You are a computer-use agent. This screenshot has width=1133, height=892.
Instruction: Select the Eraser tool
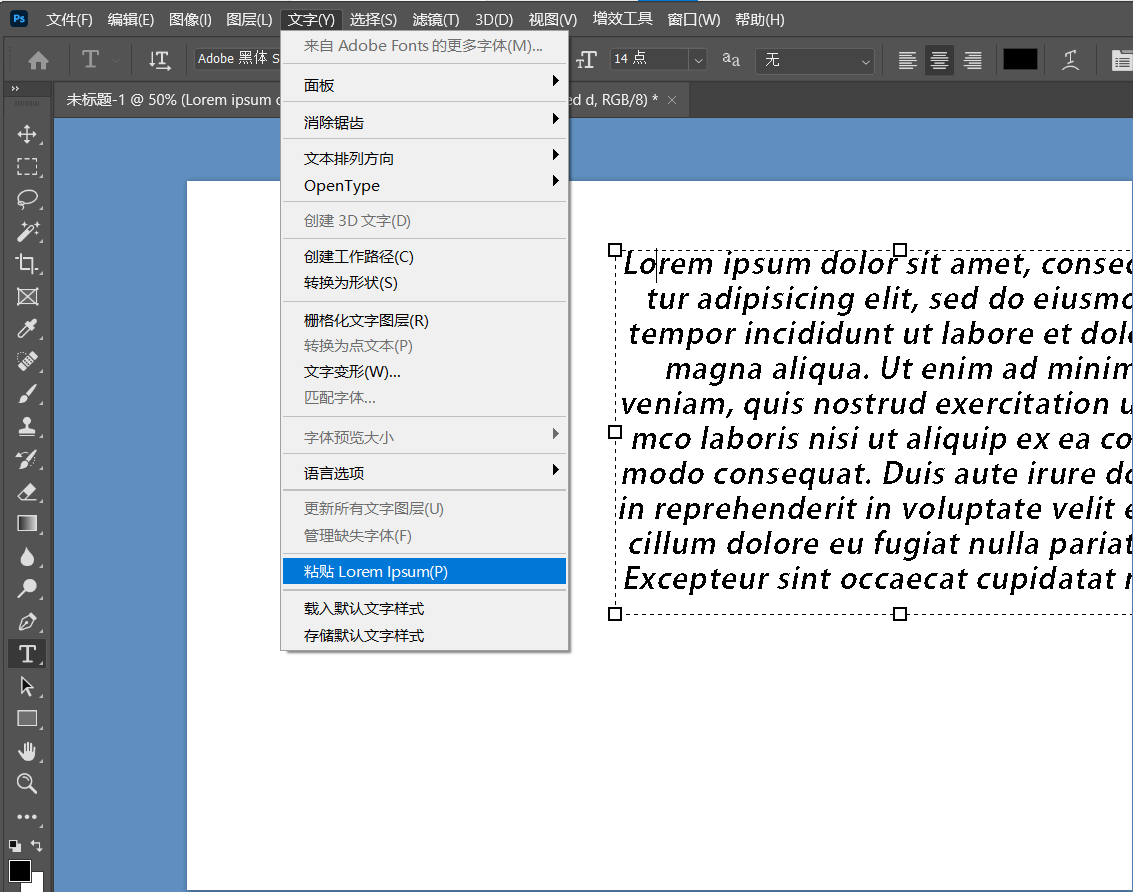(x=27, y=492)
